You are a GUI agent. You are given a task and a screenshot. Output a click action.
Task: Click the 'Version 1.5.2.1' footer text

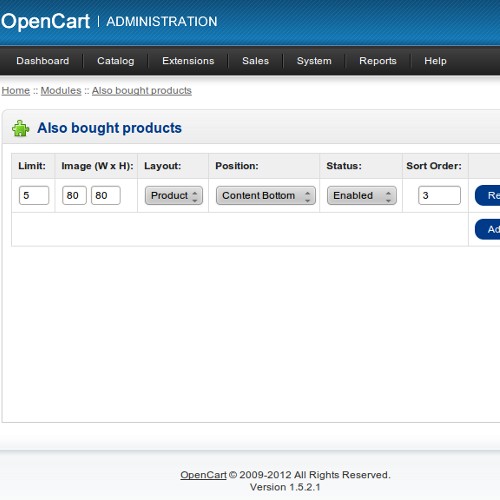[x=285, y=487]
